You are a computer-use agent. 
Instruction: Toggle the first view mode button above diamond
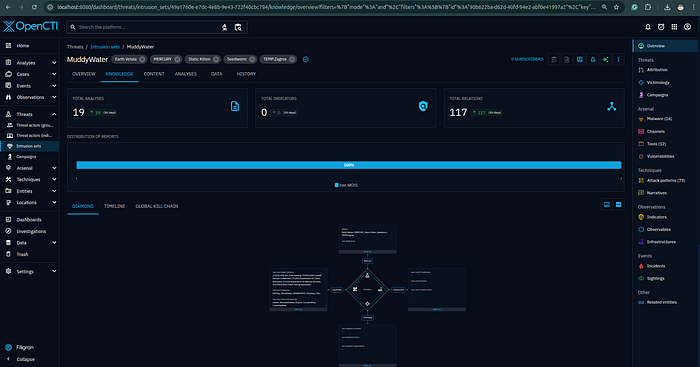607,204
